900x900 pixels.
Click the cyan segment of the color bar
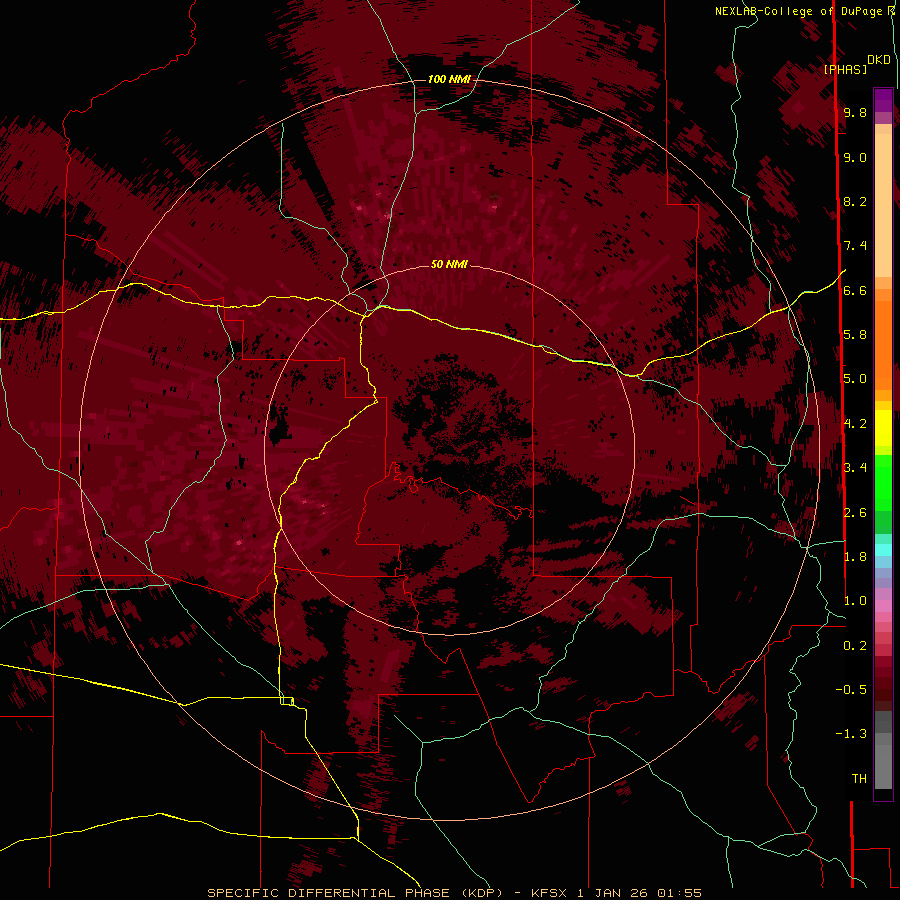[883, 550]
